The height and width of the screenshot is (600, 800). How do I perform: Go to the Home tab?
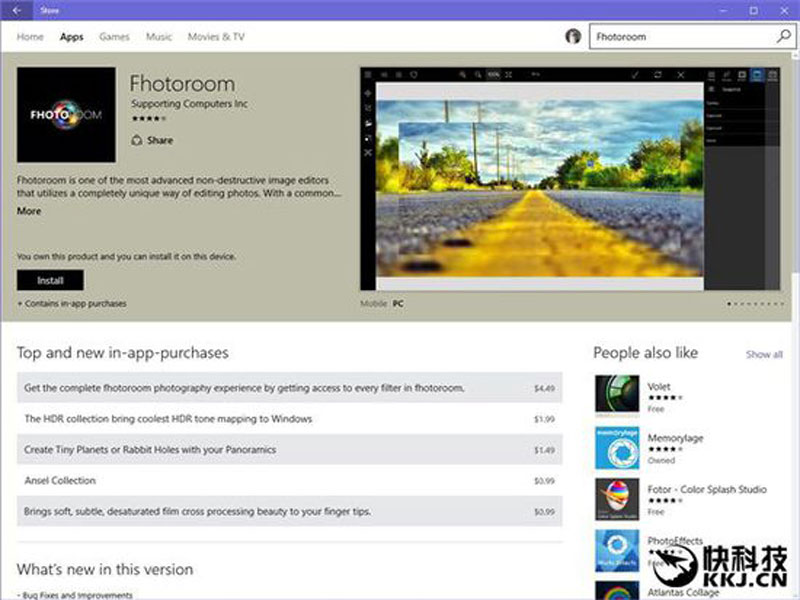[x=30, y=37]
